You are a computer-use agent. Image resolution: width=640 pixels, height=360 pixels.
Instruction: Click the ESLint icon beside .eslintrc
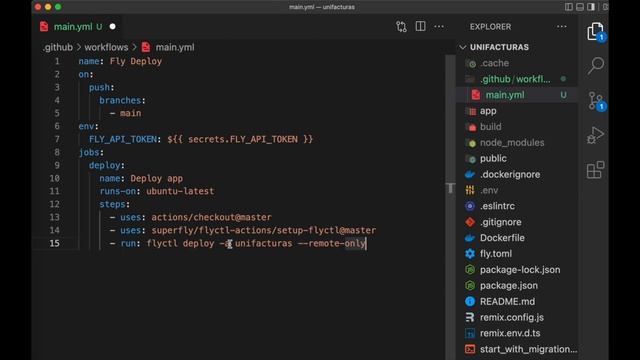(470, 206)
